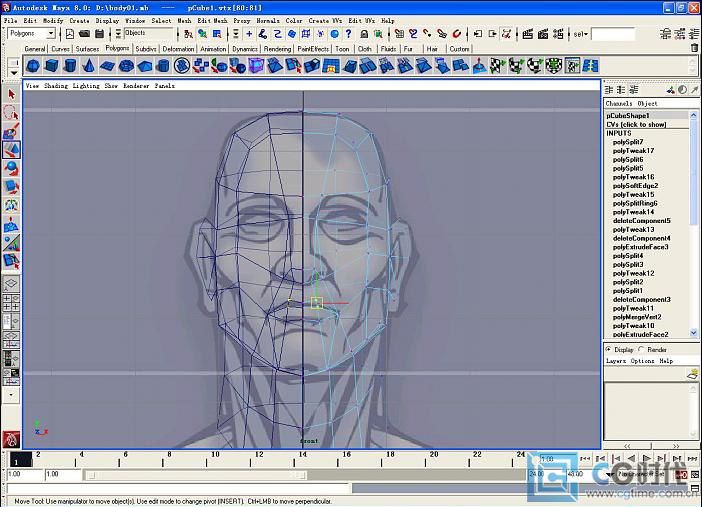Click the New scene icon
Image resolution: width=702 pixels, height=507 pixels.
pos(70,34)
